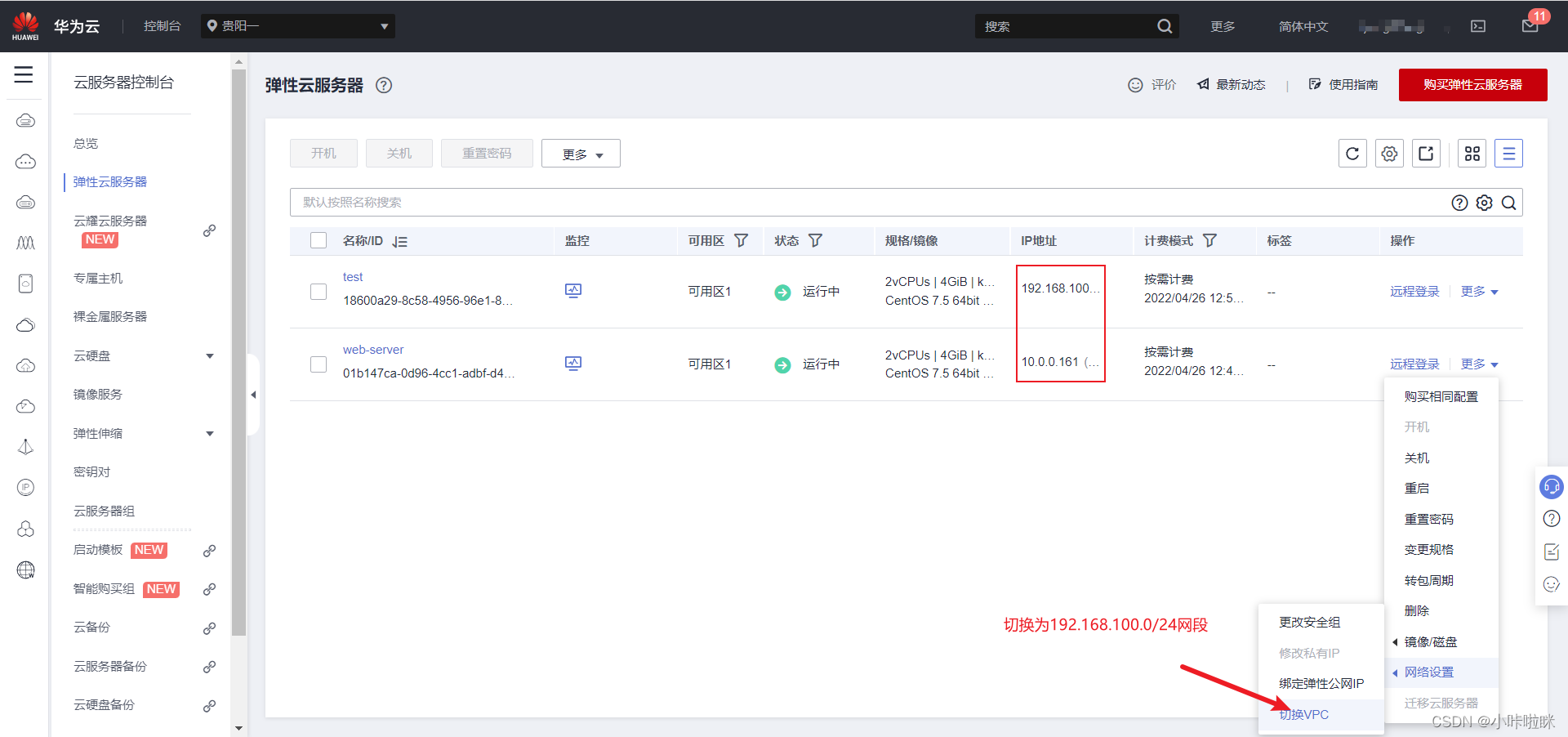Image resolution: width=1568 pixels, height=737 pixels.
Task: Toggle the select-all header checkbox
Action: click(x=318, y=240)
